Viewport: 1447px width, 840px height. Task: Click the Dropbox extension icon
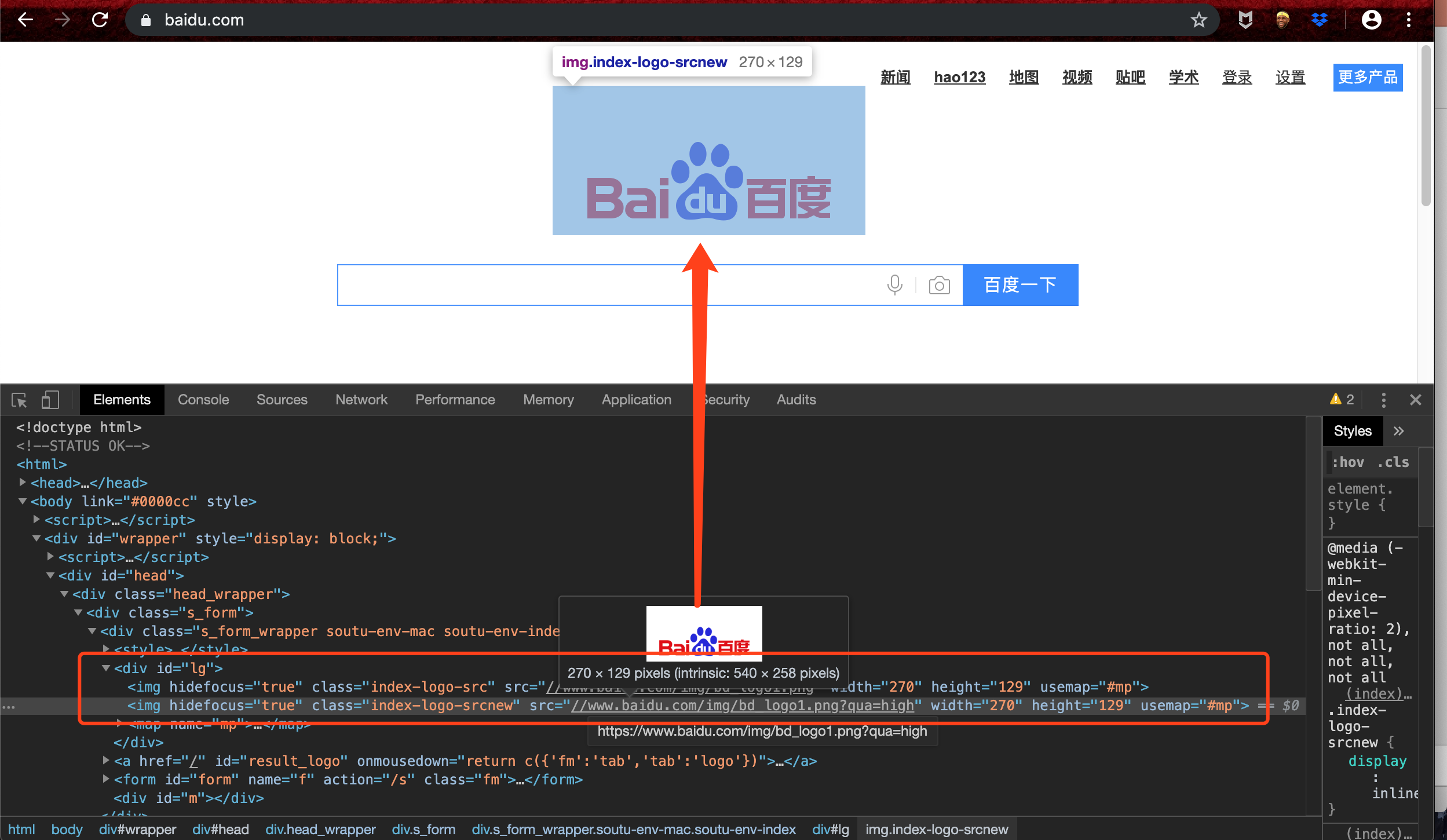coord(1319,20)
